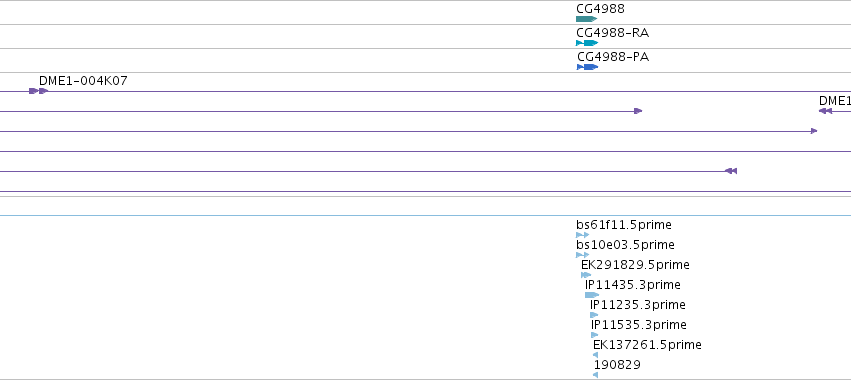Click the IP11535.3prime arrow glyph
This screenshot has height=380, width=851.
point(595,335)
